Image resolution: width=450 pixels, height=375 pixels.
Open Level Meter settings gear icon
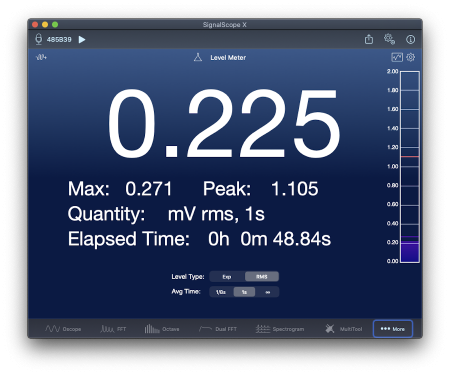(x=411, y=57)
